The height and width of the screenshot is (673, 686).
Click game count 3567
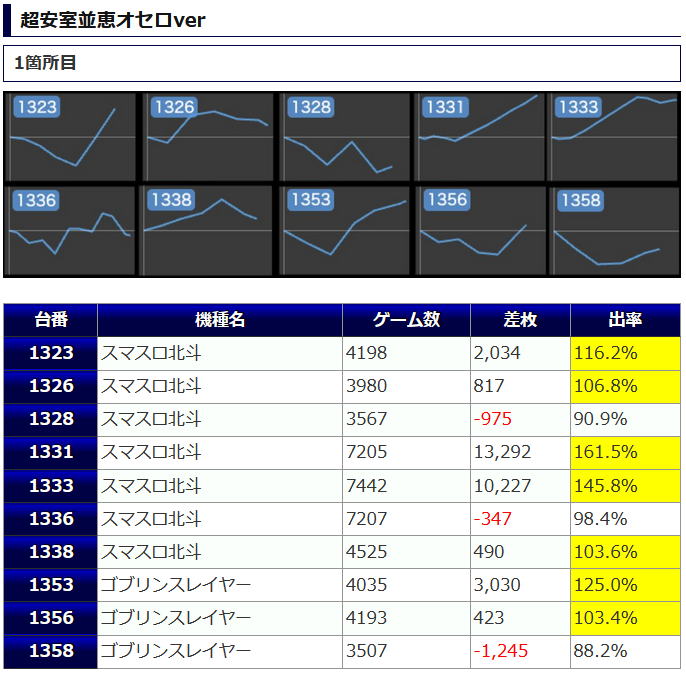click(x=367, y=419)
